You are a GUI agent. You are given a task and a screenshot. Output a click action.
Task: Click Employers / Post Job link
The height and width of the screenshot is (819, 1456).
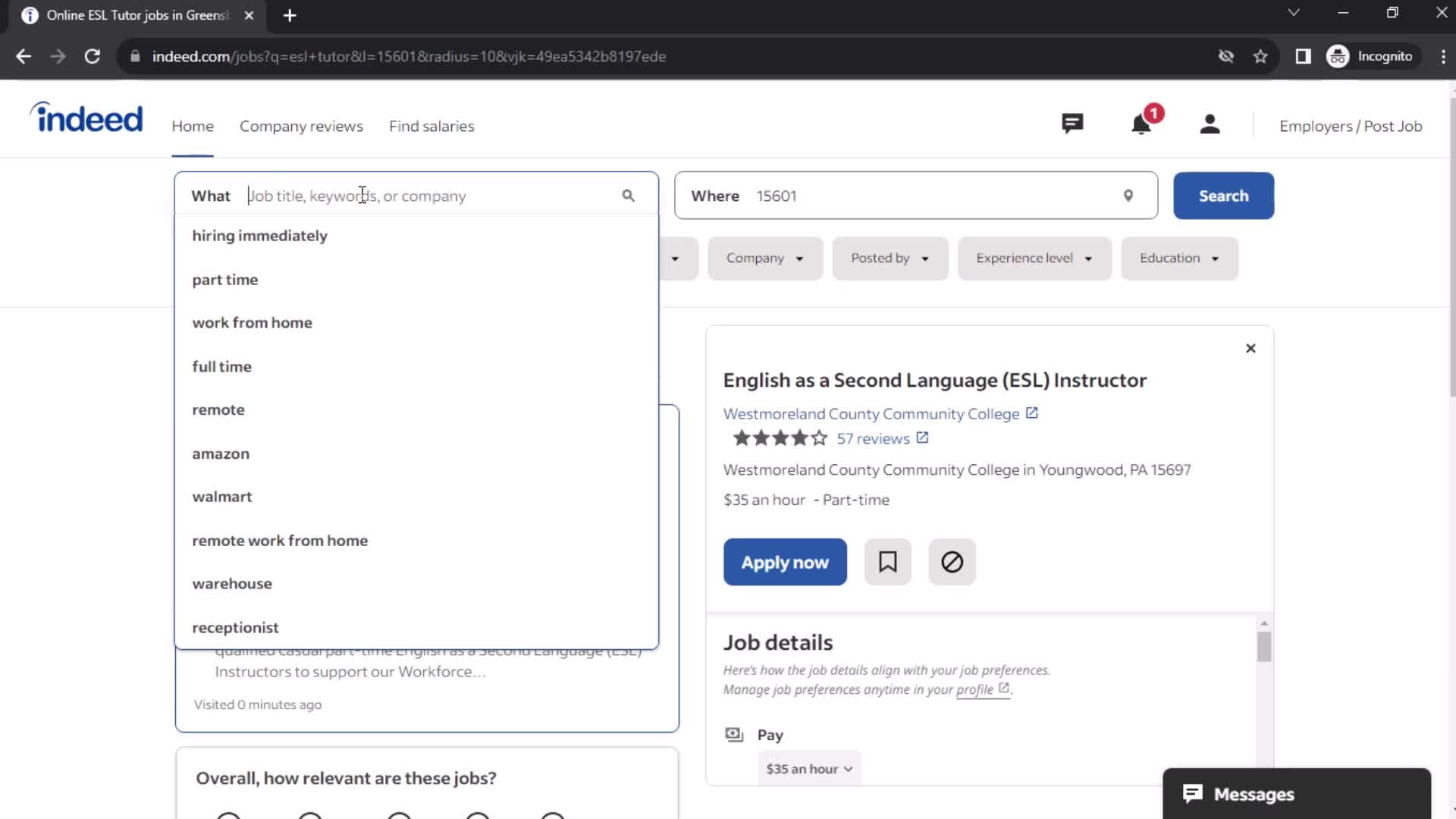[x=1351, y=126]
